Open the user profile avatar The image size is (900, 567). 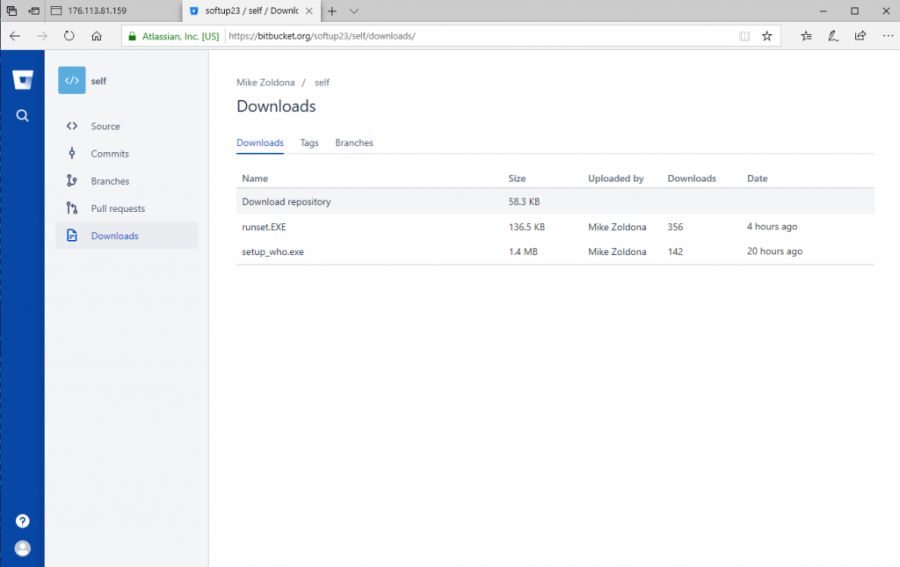click(x=22, y=548)
